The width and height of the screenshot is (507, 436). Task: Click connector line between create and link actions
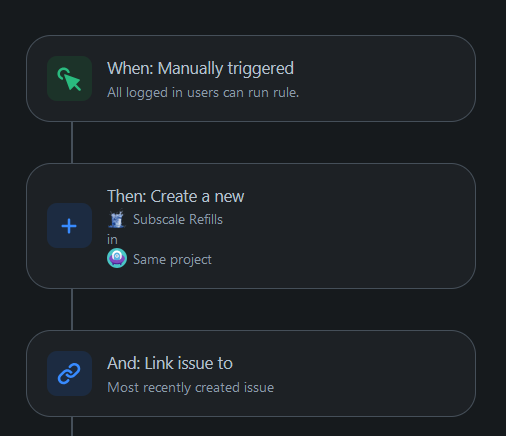tap(72, 310)
